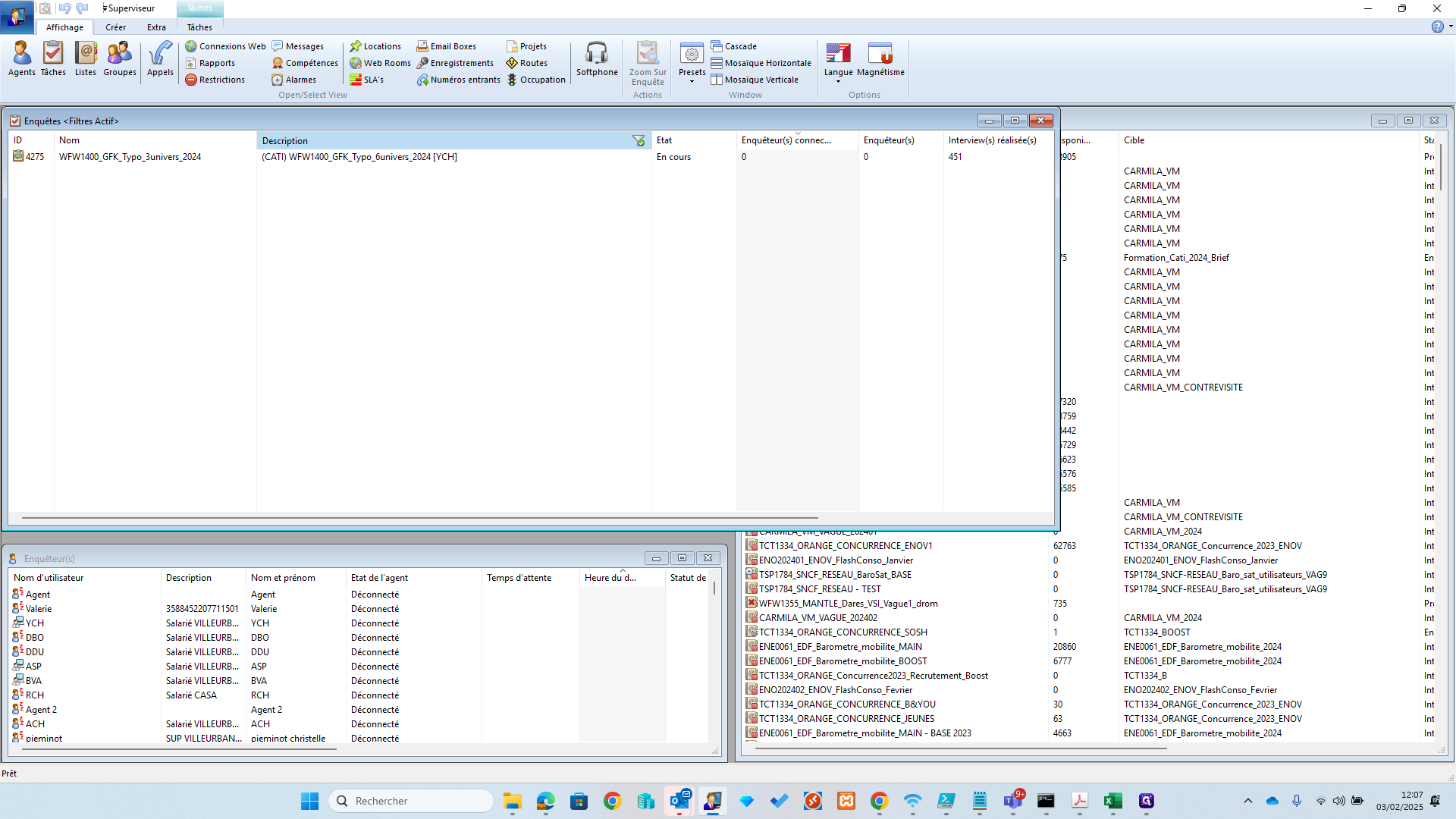Open the Tâches view icon
This screenshot has height=819, width=1456.
click(x=53, y=59)
